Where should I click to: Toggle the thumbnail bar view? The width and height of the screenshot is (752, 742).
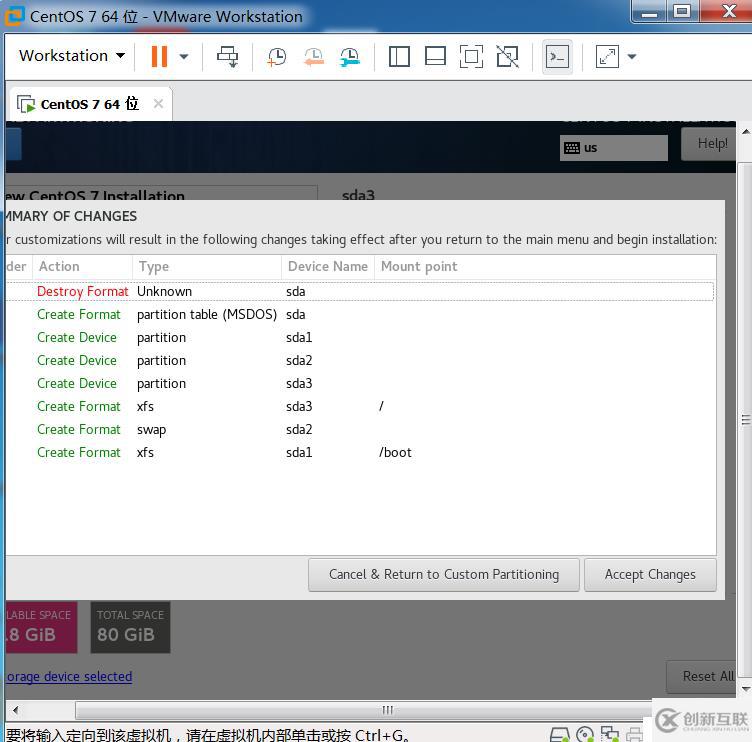[x=435, y=57]
